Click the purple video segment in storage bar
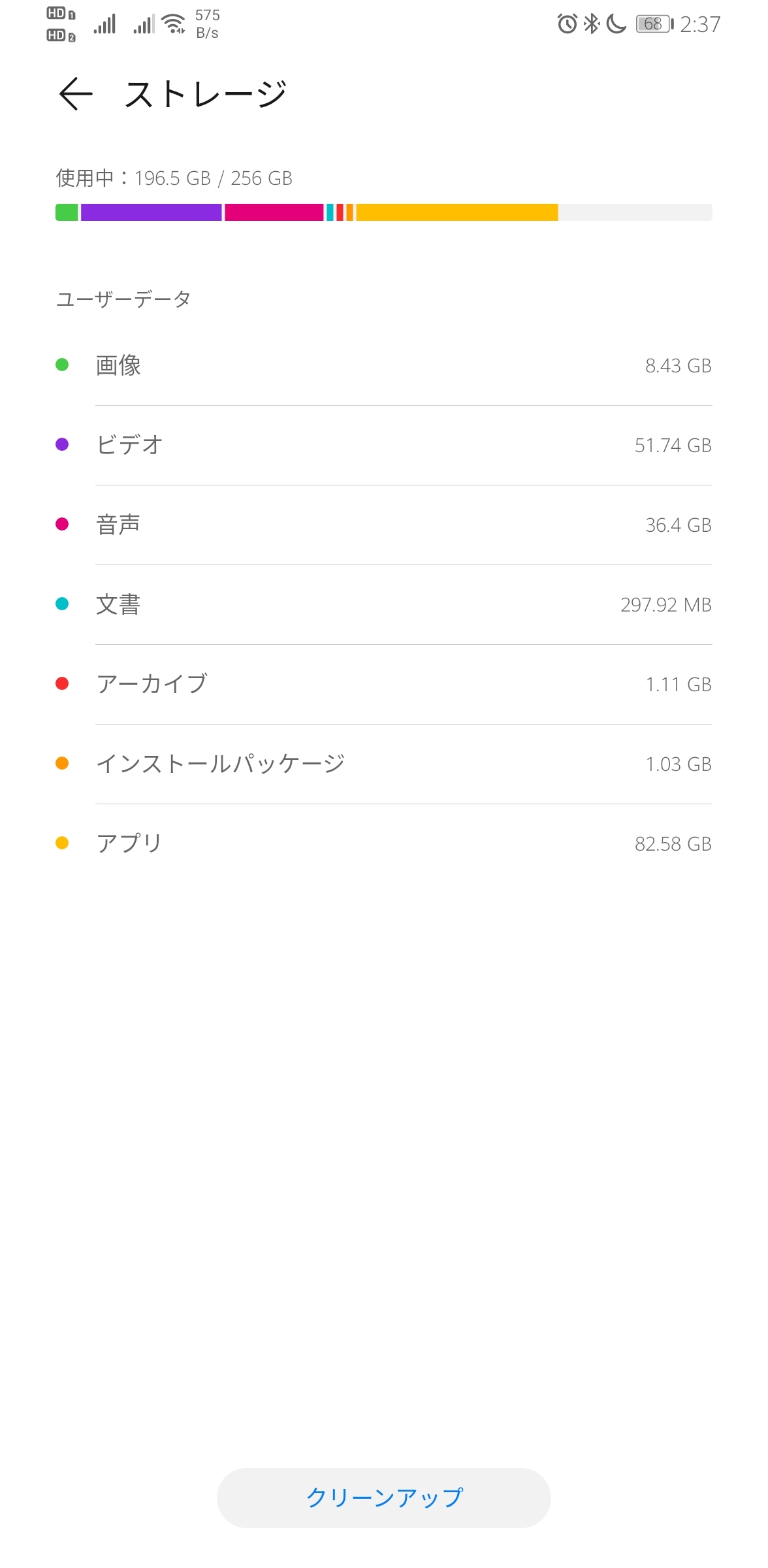Viewport: 768px width, 1568px height. (x=151, y=212)
